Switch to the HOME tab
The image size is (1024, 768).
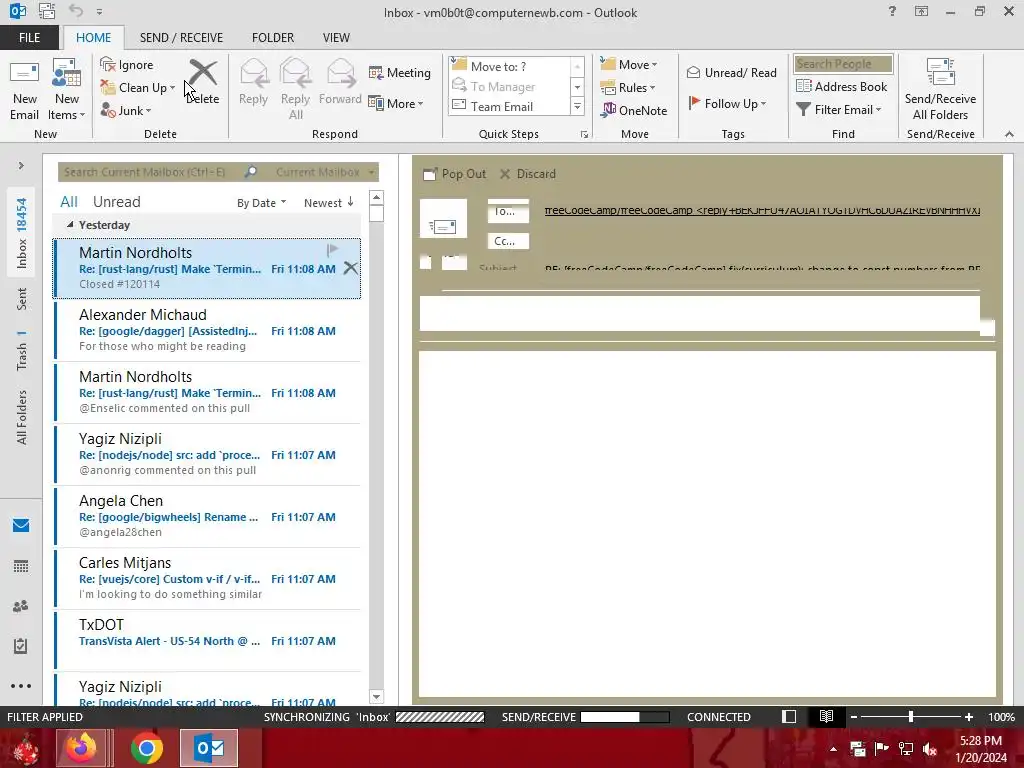(x=93, y=38)
